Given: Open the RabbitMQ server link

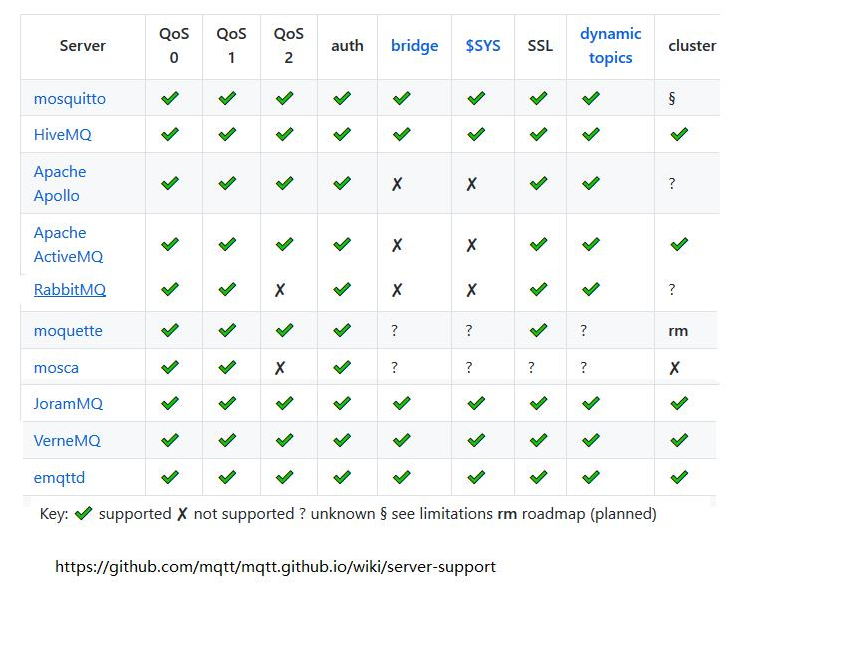Looking at the screenshot, I should pos(69,289).
